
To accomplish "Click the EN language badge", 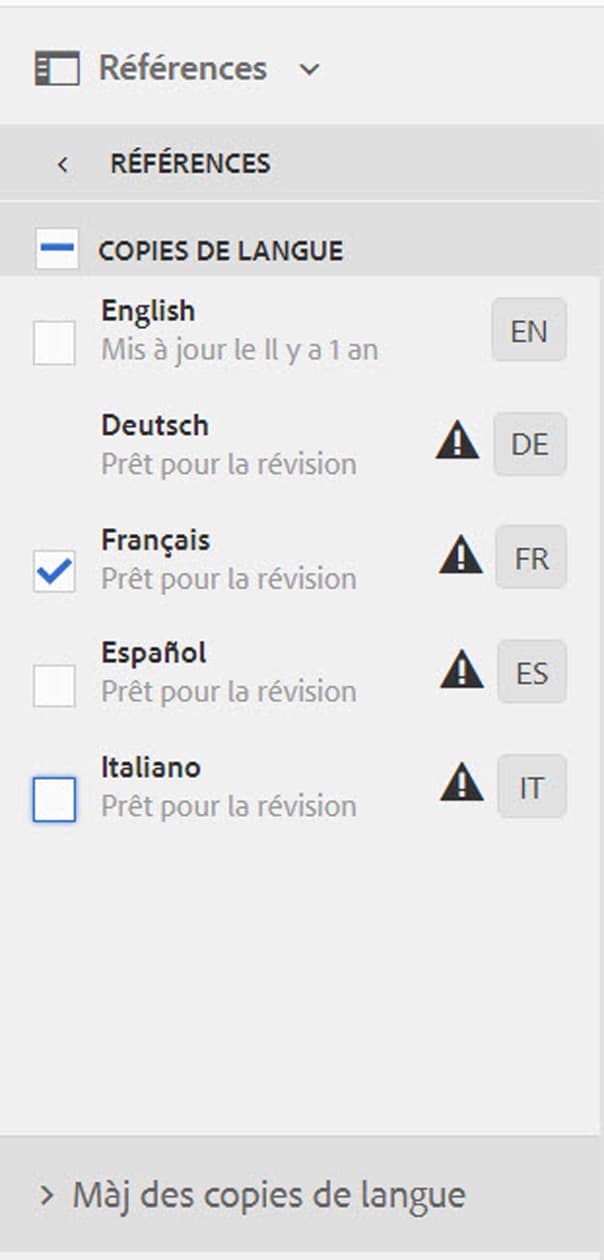I will (x=529, y=330).
